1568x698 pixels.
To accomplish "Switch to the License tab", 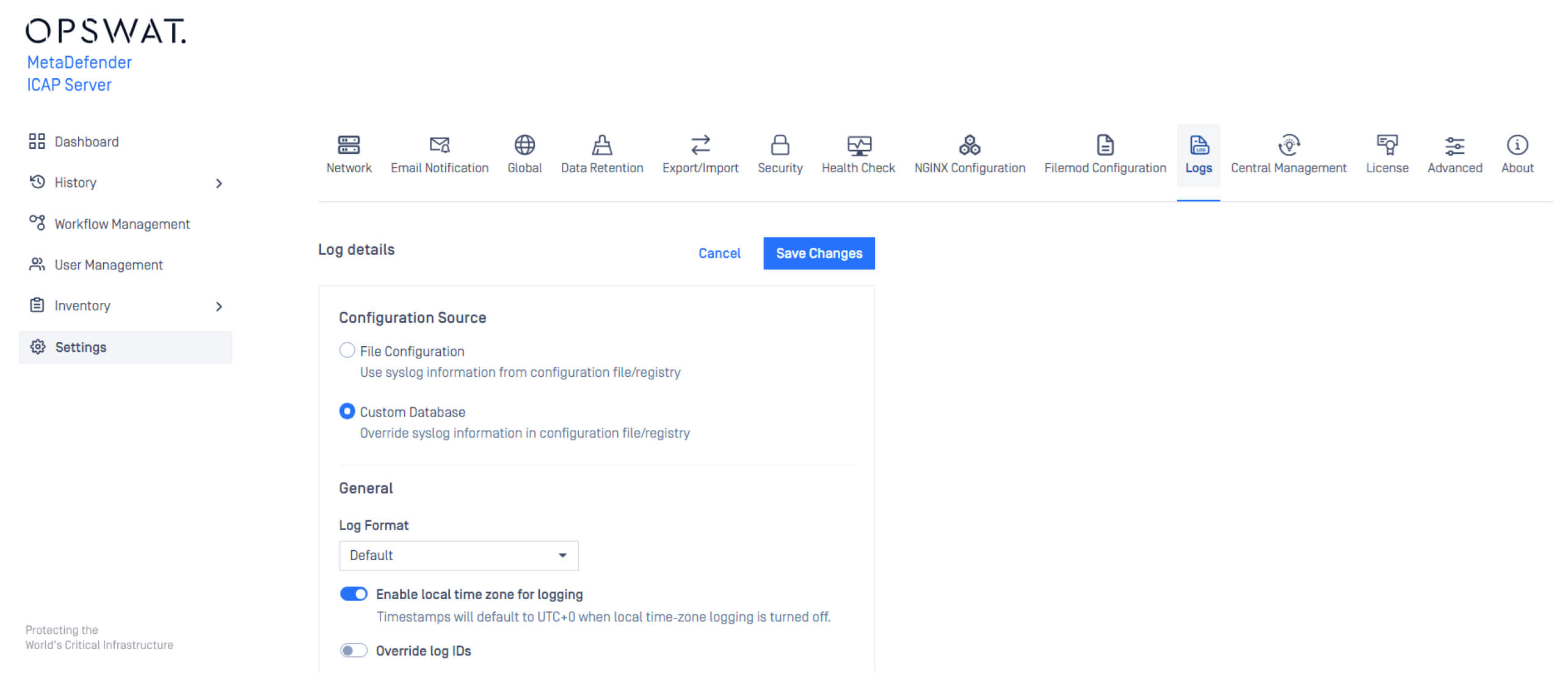I will (x=1387, y=155).
